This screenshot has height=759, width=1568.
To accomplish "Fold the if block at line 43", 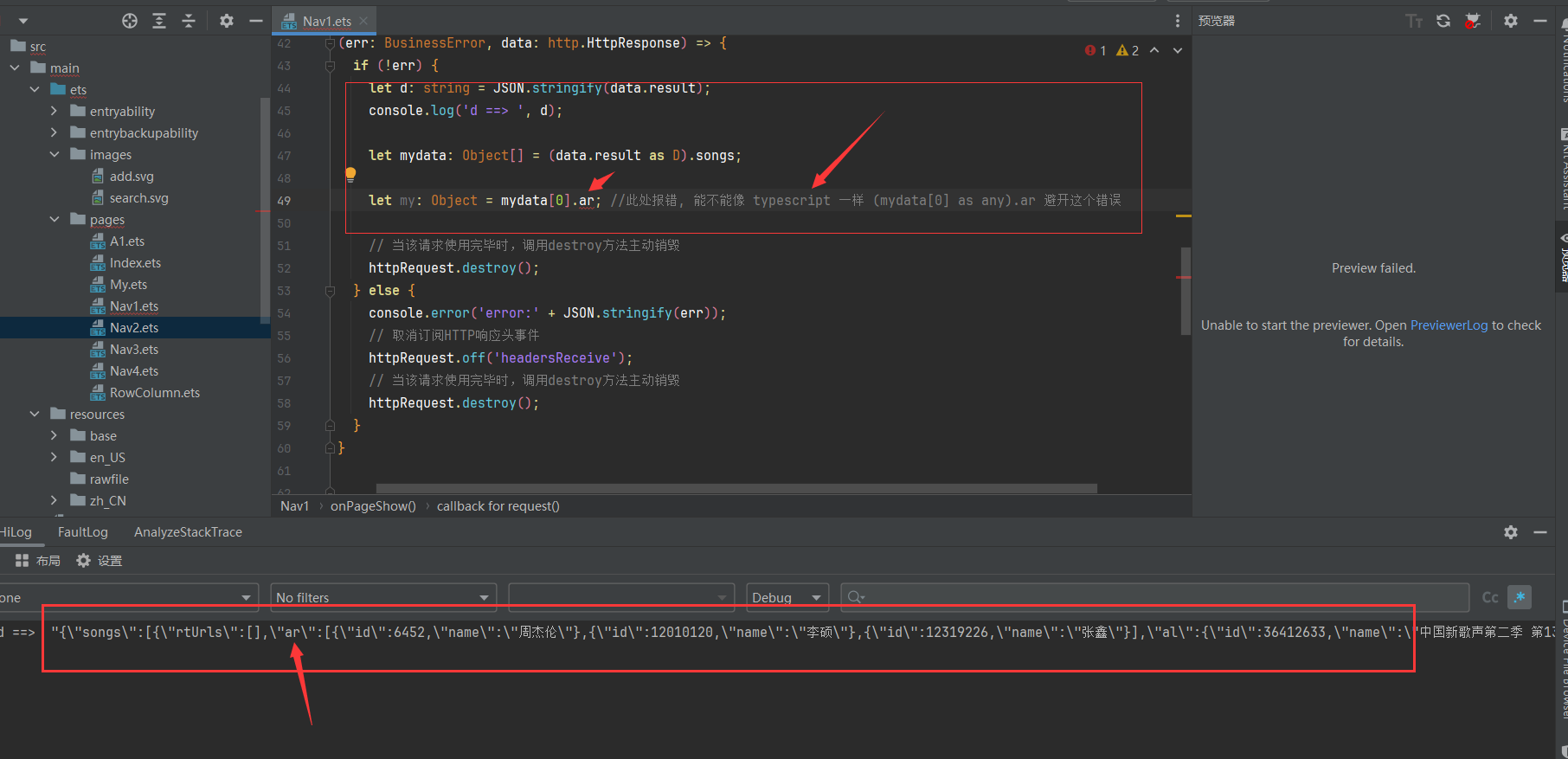I will pos(330,66).
